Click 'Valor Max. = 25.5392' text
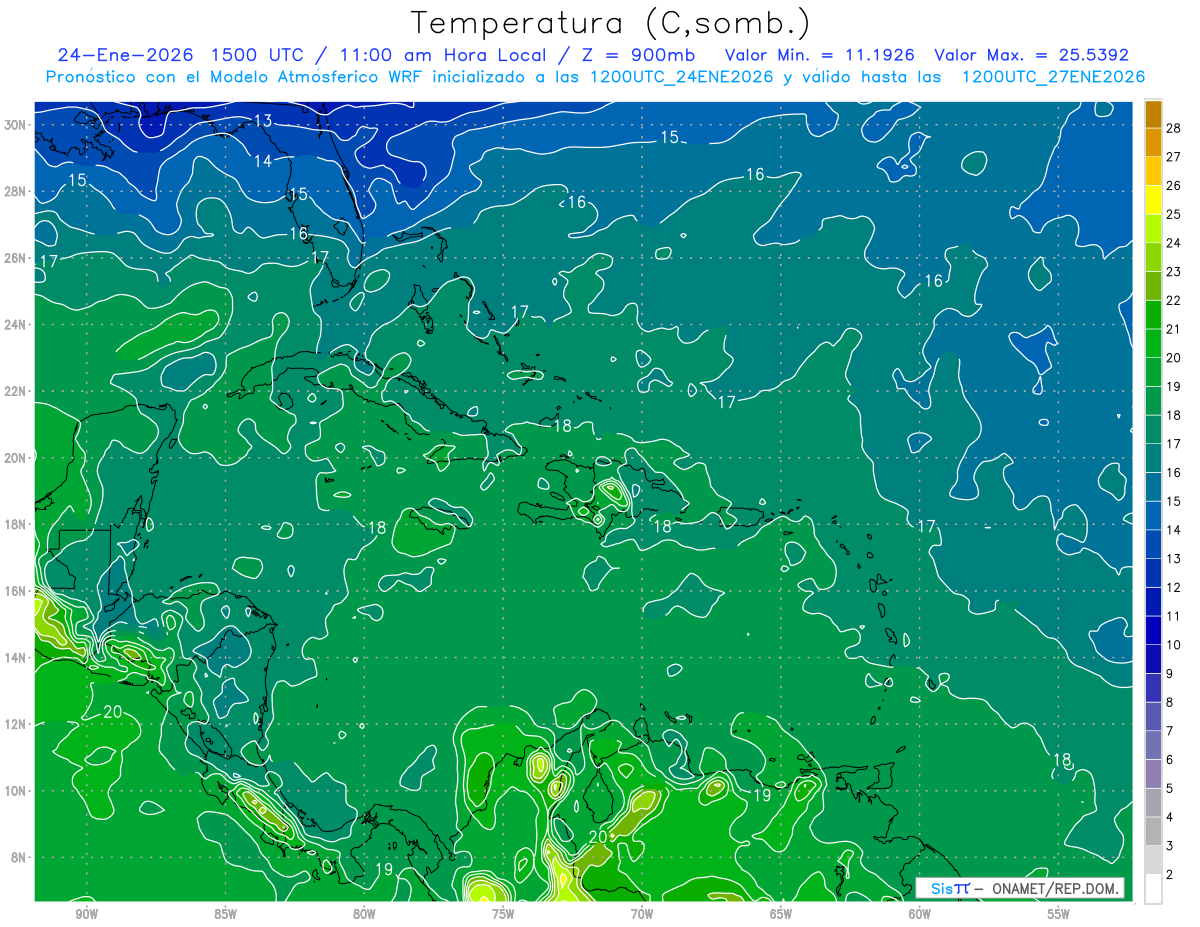Viewport: 1200px width, 927px height. (x=1031, y=55)
